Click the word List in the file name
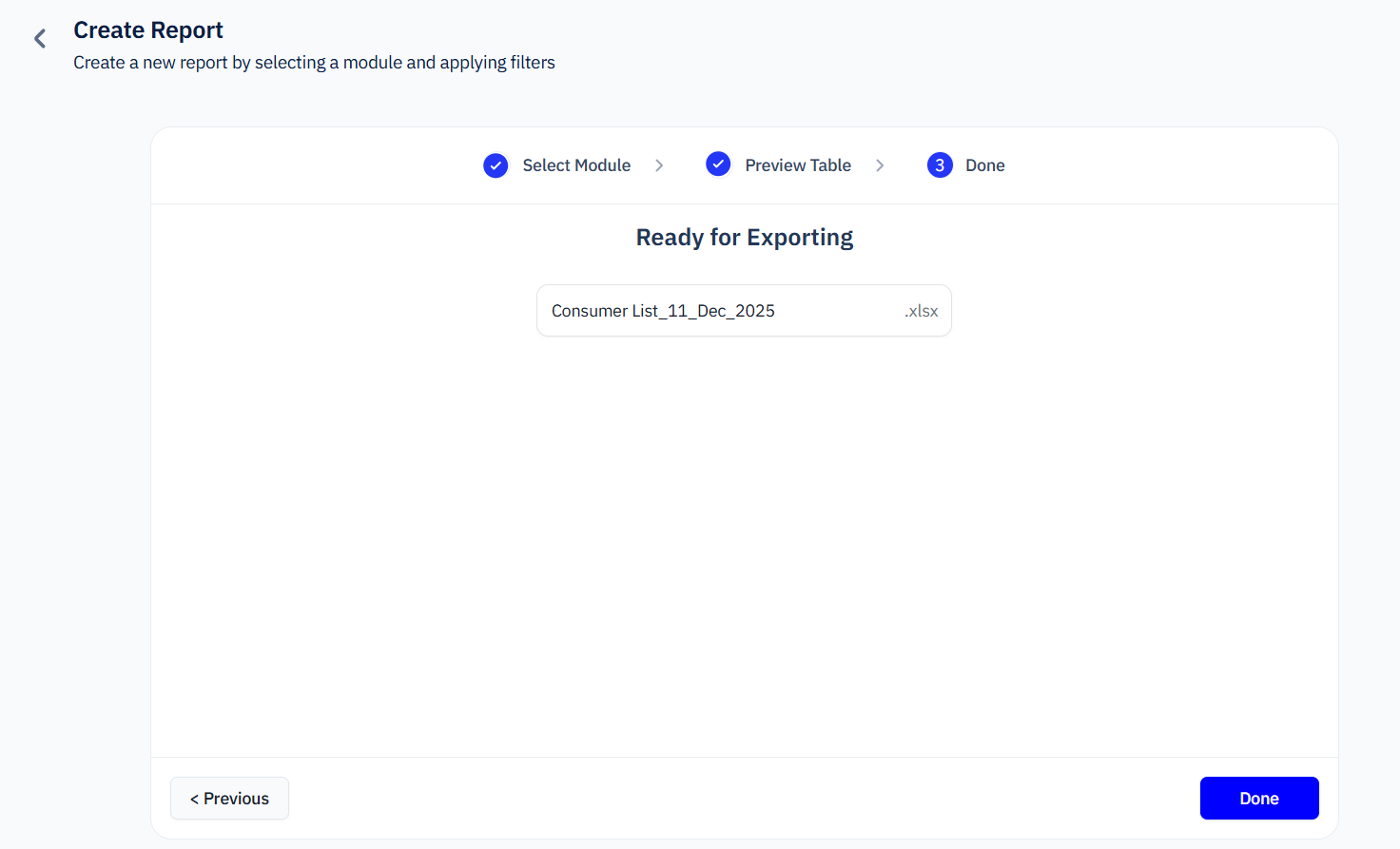Image resolution: width=1400 pixels, height=849 pixels. [645, 311]
